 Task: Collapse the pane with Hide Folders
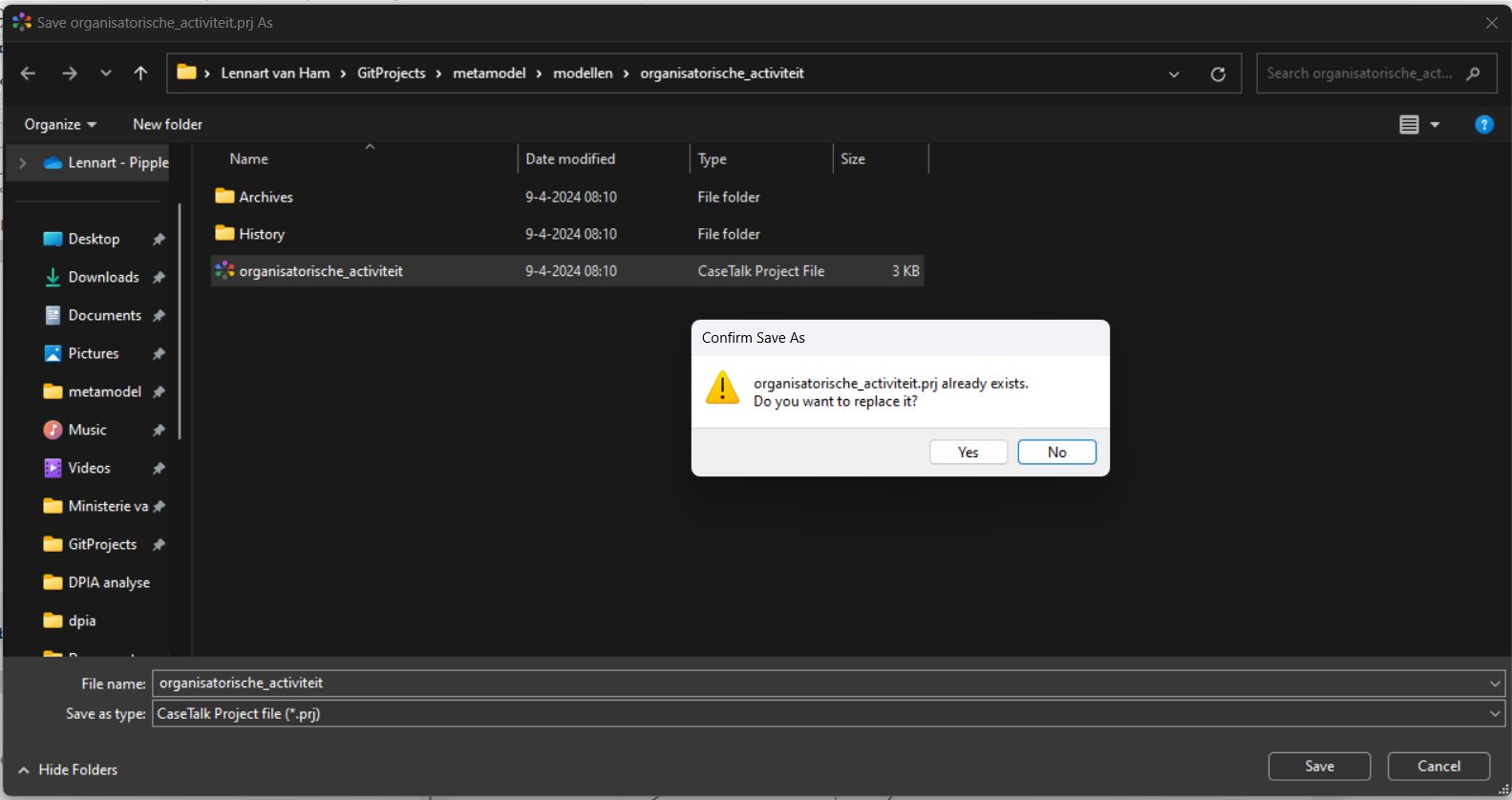click(x=68, y=769)
